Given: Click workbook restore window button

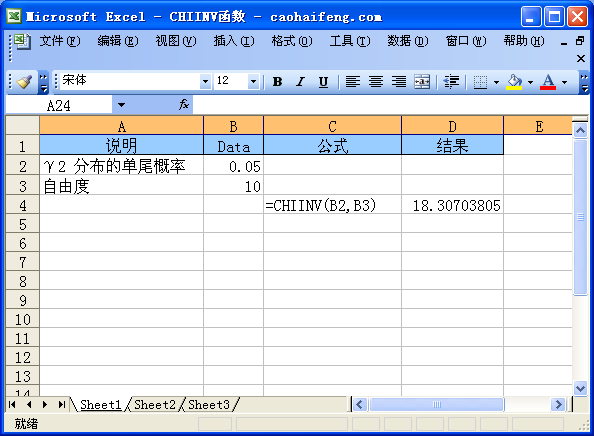Looking at the screenshot, I should click(580, 41).
